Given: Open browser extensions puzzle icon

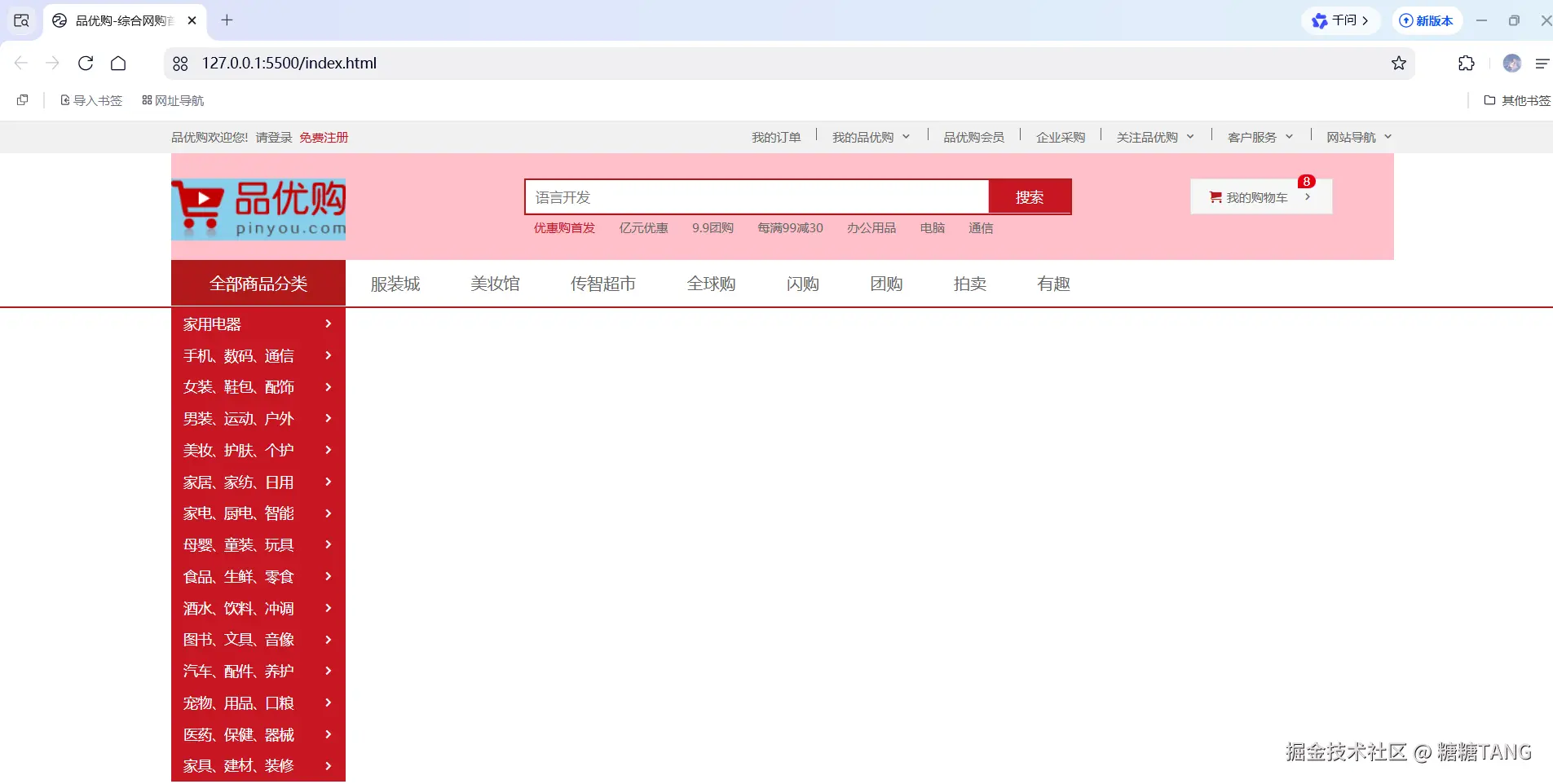Looking at the screenshot, I should [1466, 63].
